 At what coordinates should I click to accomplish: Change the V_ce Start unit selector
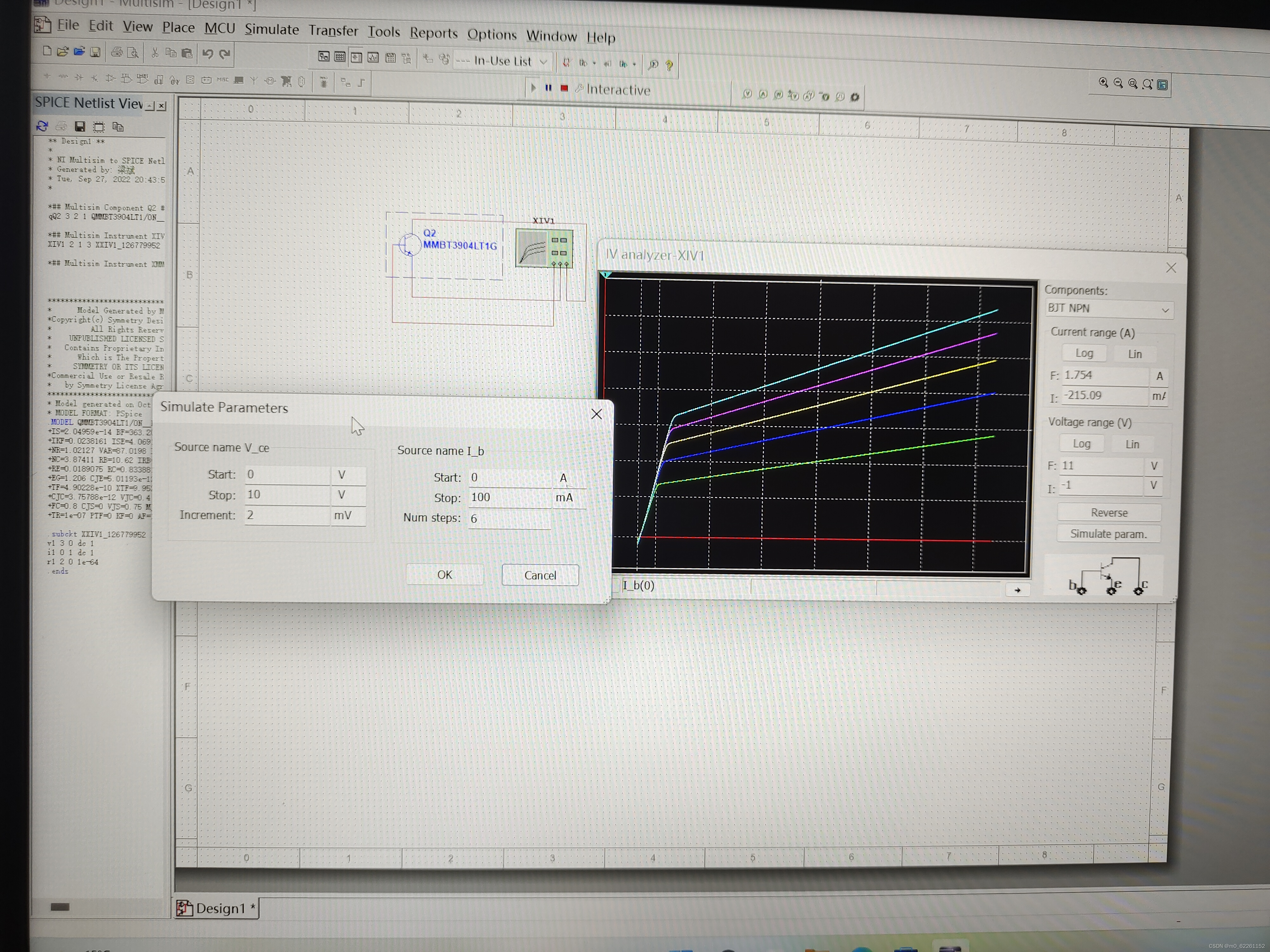tap(348, 475)
